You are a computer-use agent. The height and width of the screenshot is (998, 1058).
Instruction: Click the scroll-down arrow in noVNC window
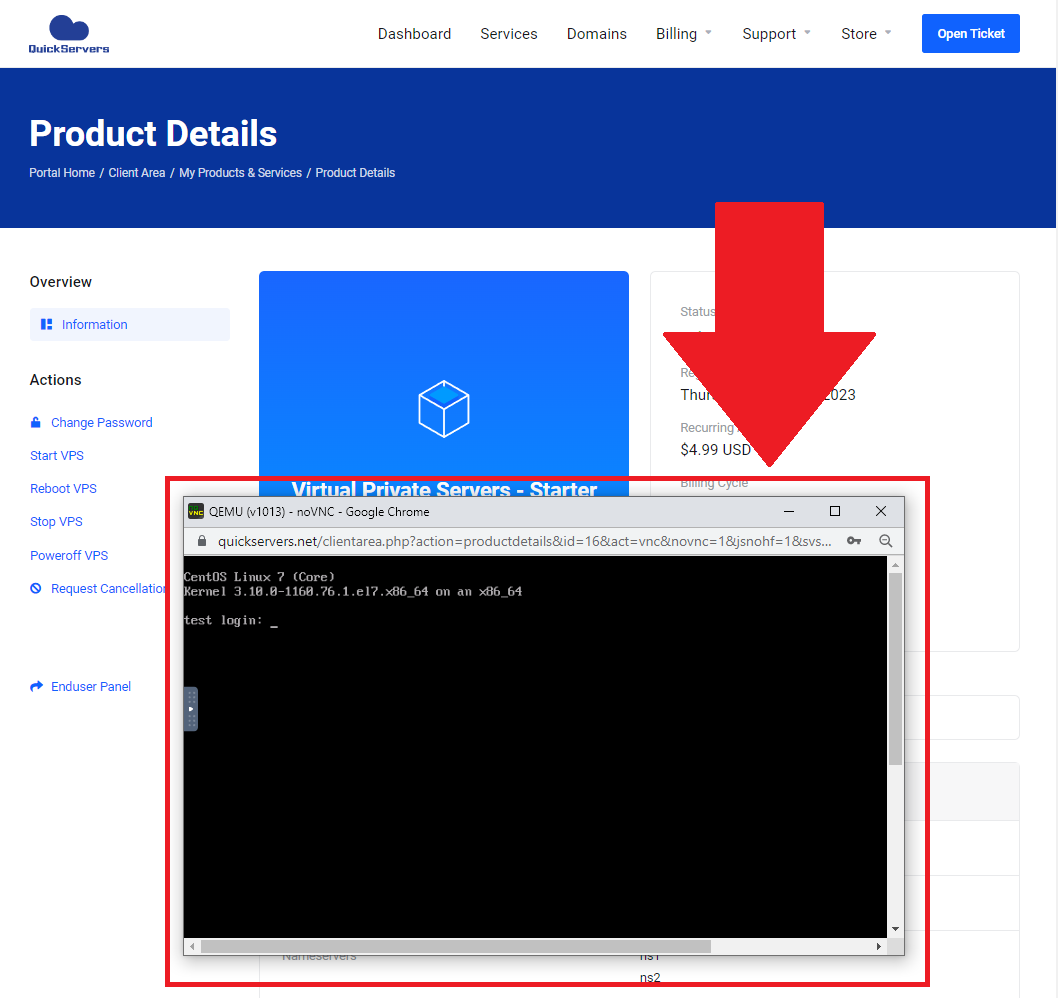895,929
